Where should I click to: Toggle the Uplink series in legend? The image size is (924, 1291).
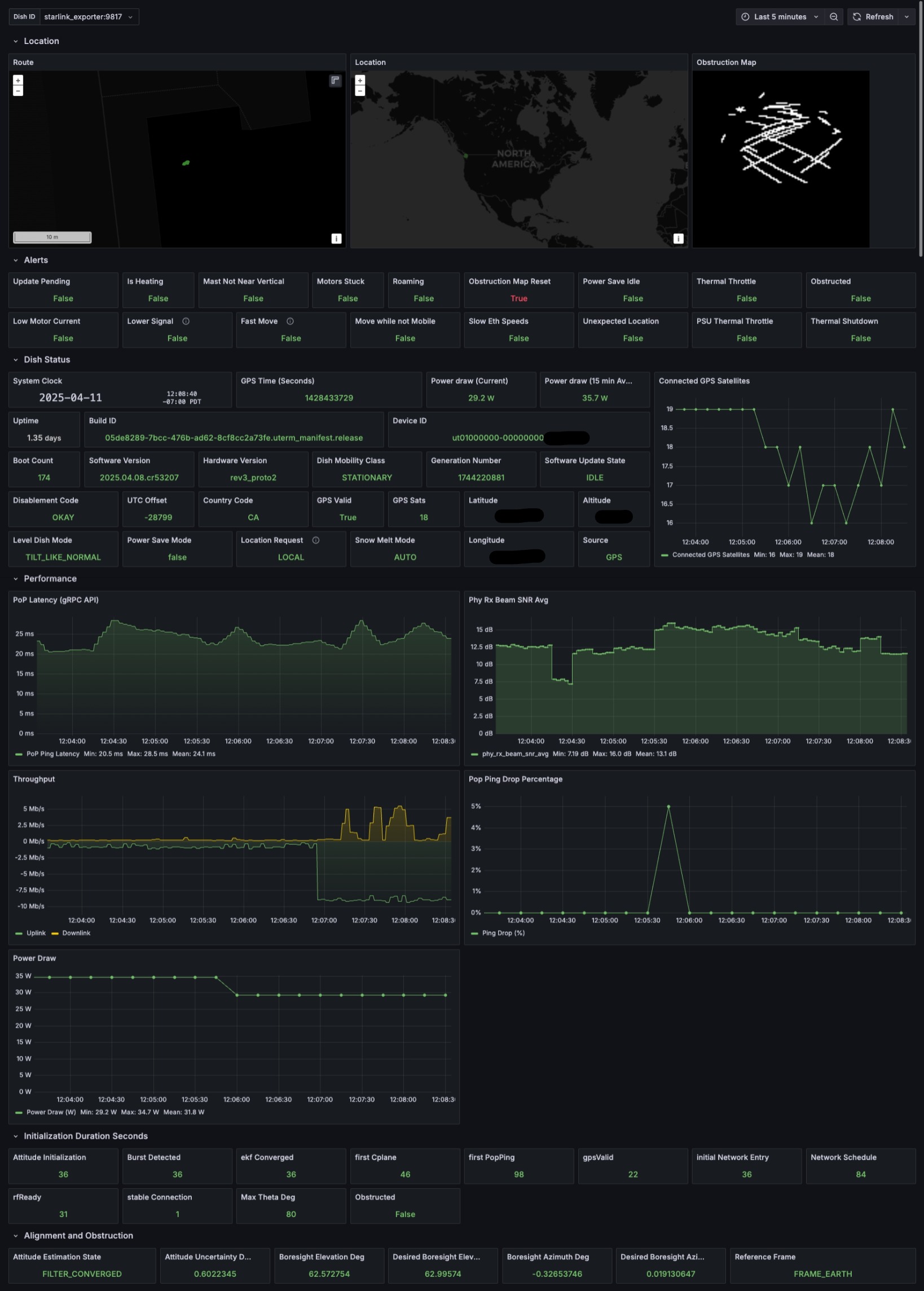(x=36, y=933)
